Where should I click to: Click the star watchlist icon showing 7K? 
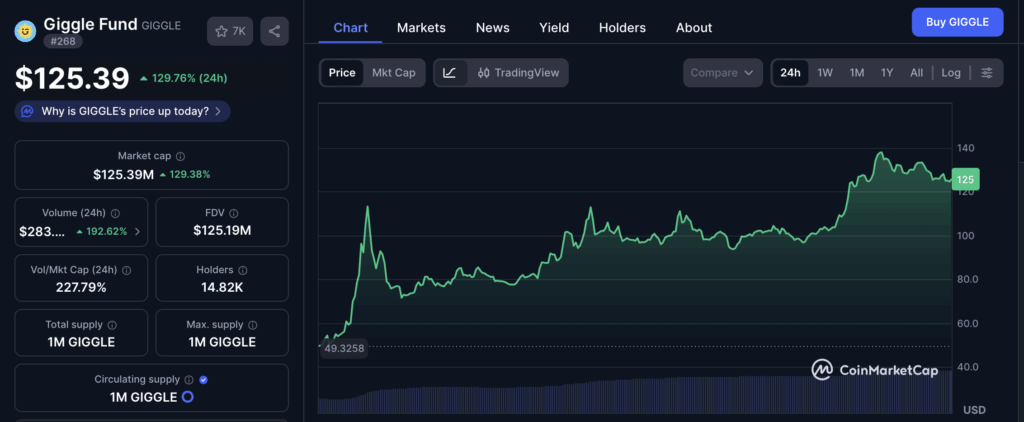point(230,31)
